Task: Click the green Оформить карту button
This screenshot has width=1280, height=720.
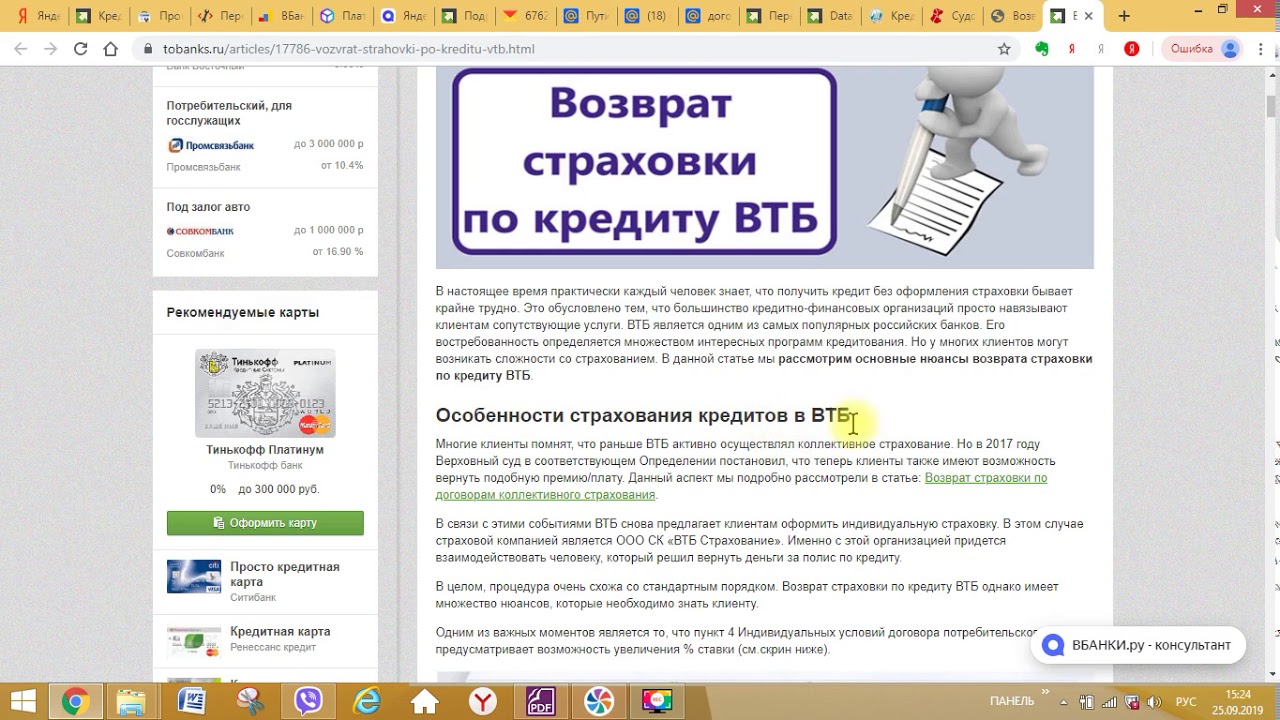Action: click(265, 523)
